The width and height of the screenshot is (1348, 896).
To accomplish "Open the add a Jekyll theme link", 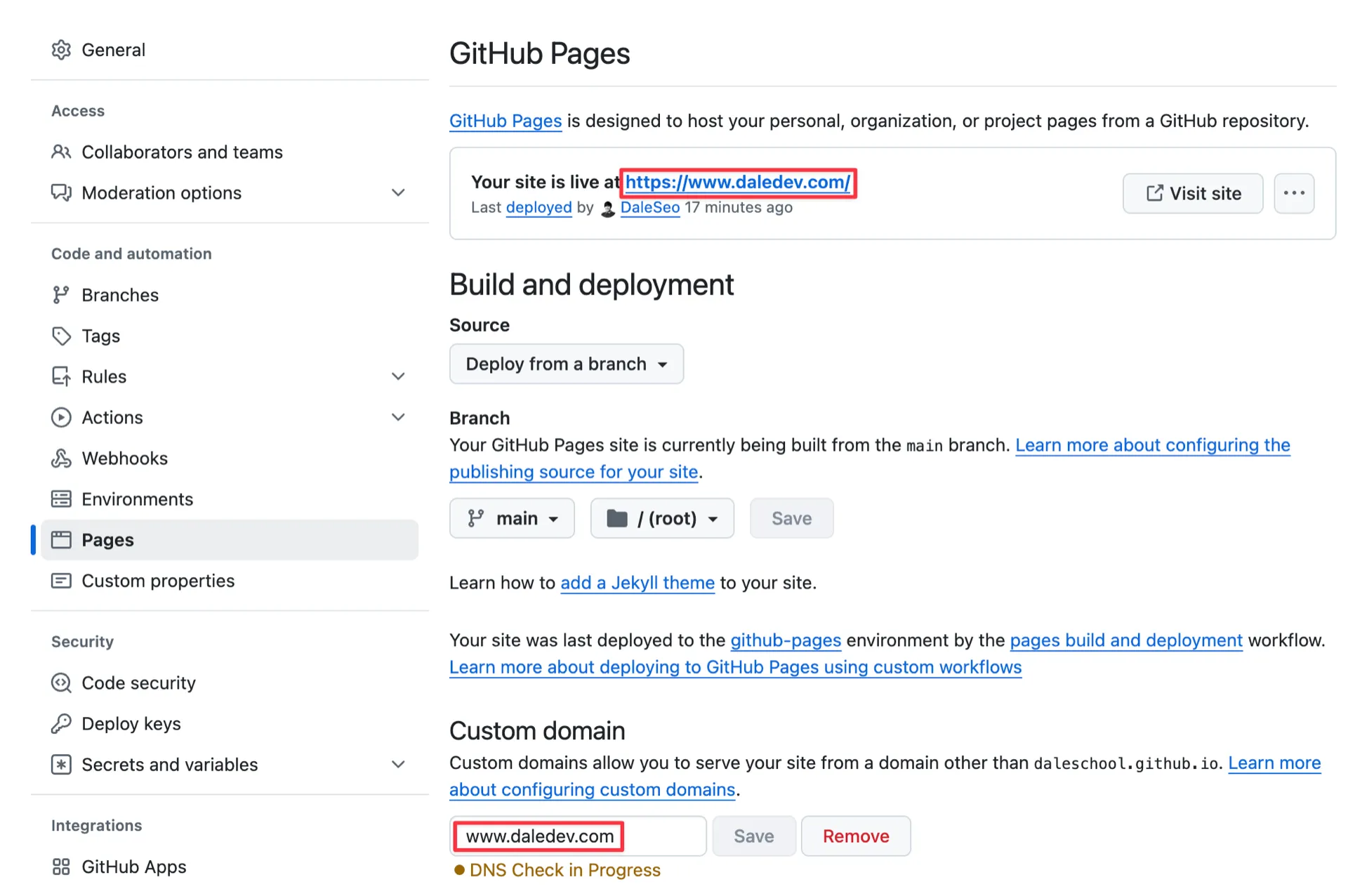I will pyautogui.click(x=637, y=583).
